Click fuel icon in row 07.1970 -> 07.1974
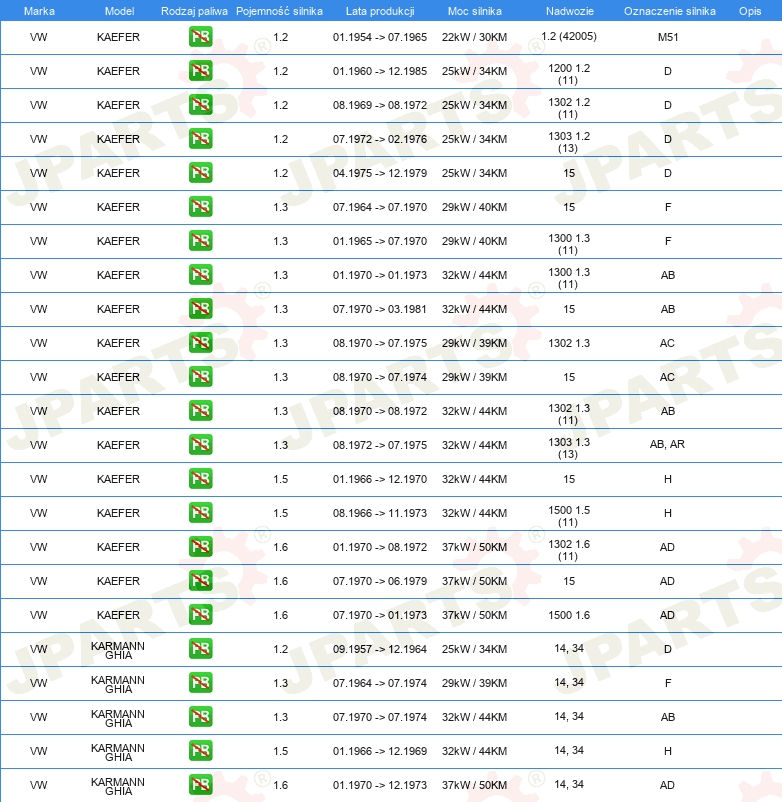The image size is (782, 802). pyautogui.click(x=200, y=717)
